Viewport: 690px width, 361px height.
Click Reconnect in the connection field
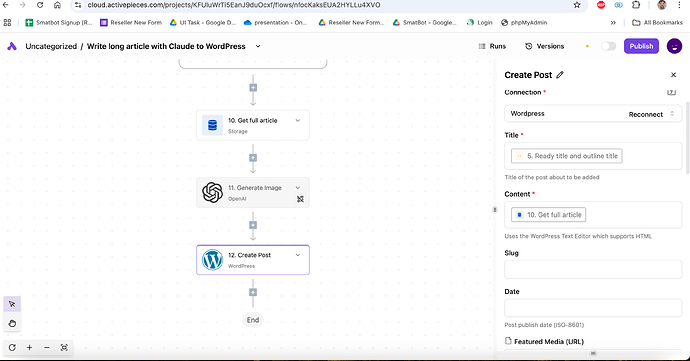point(646,114)
